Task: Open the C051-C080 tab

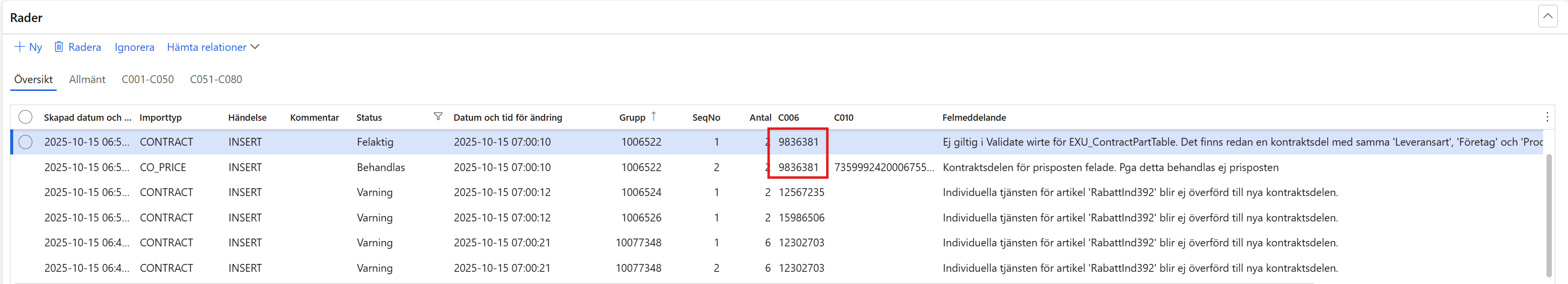Action: coord(216,80)
